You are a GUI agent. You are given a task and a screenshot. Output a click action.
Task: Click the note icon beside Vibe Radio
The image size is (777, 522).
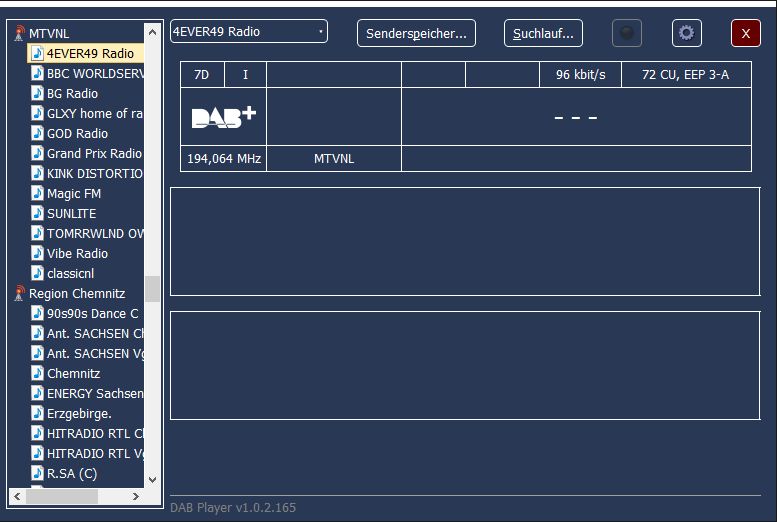(x=38, y=254)
